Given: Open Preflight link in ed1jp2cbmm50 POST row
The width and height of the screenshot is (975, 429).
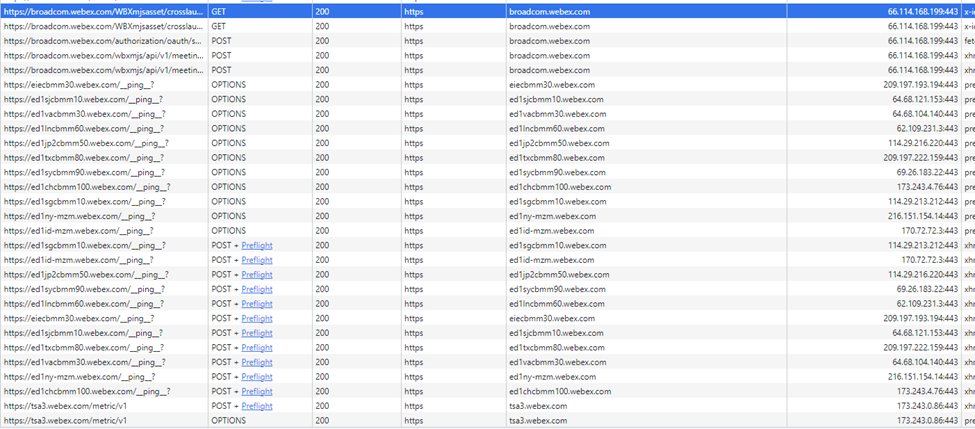Looking at the screenshot, I should pyautogui.click(x=257, y=275).
